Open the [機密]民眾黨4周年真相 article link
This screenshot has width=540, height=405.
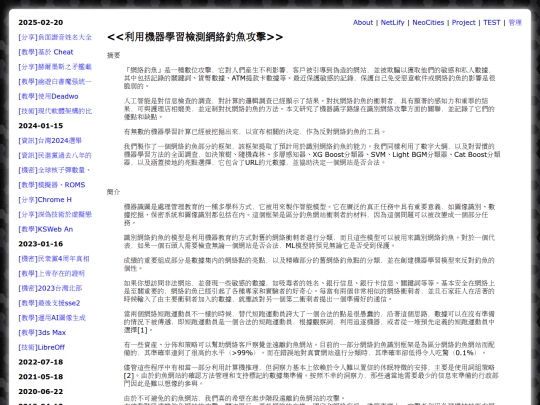54,259
